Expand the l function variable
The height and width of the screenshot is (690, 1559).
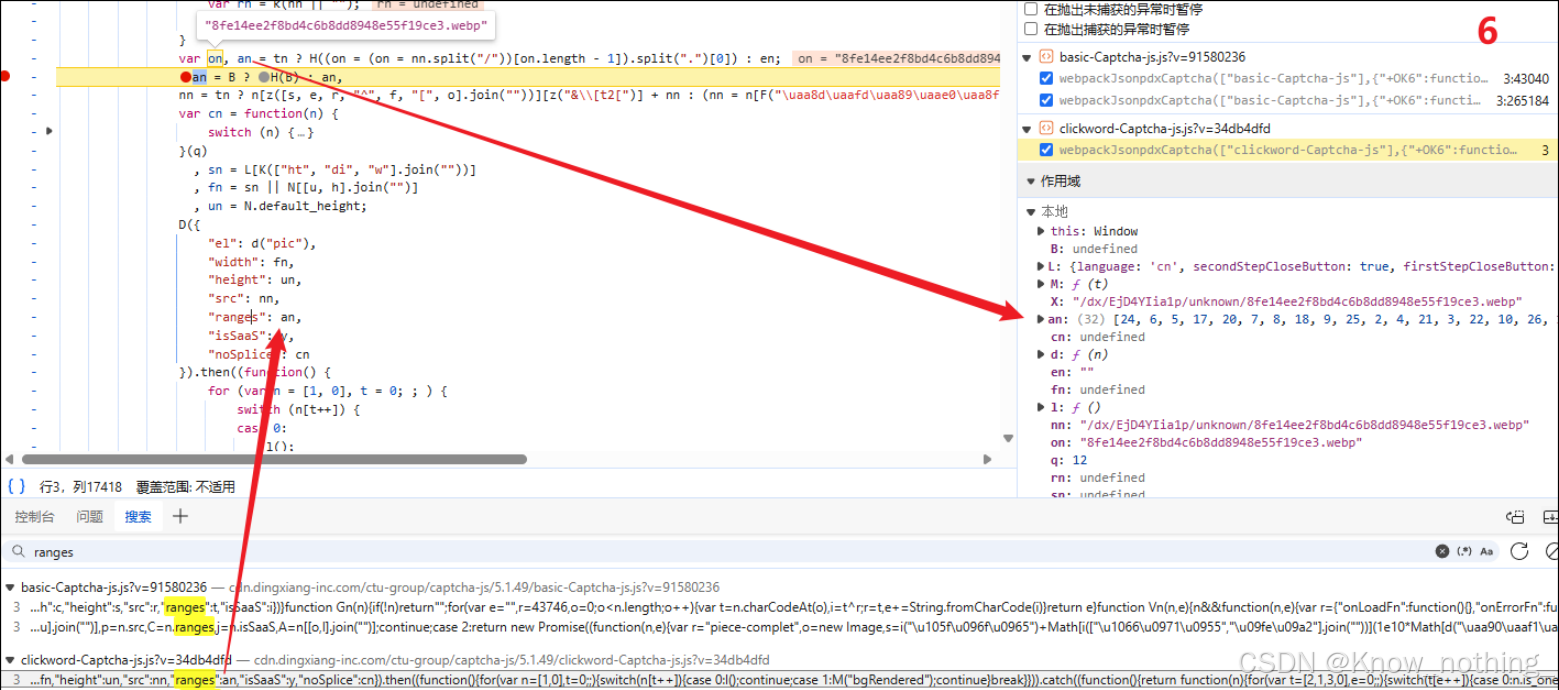point(1042,407)
